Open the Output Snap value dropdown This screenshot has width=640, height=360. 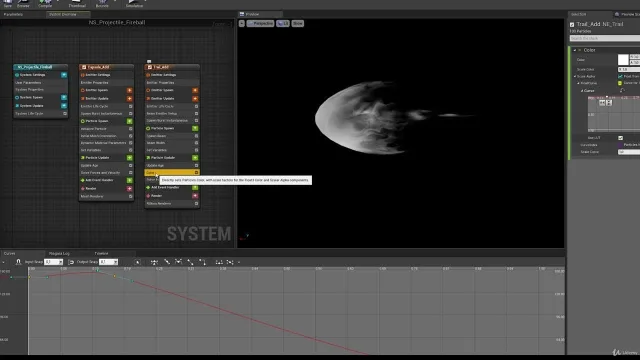click(x=116, y=262)
